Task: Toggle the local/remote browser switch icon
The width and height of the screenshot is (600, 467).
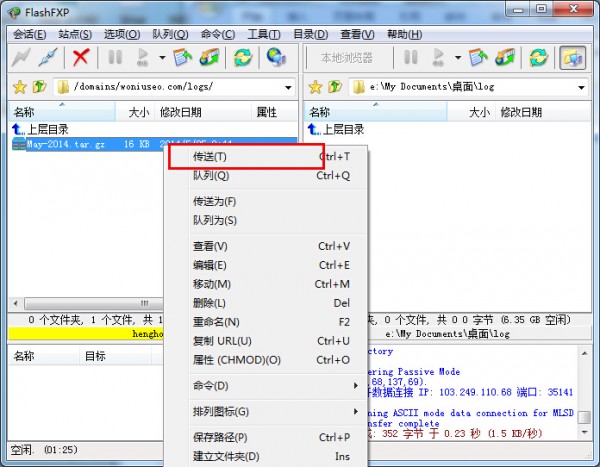Action: click(x=572, y=58)
